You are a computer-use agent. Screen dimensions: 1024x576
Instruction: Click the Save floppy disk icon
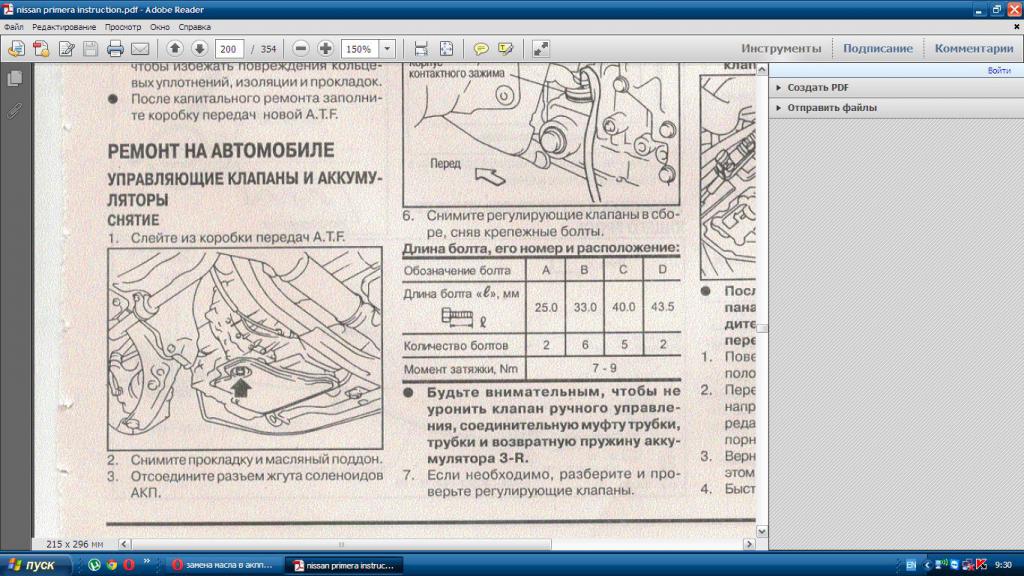[x=91, y=49]
